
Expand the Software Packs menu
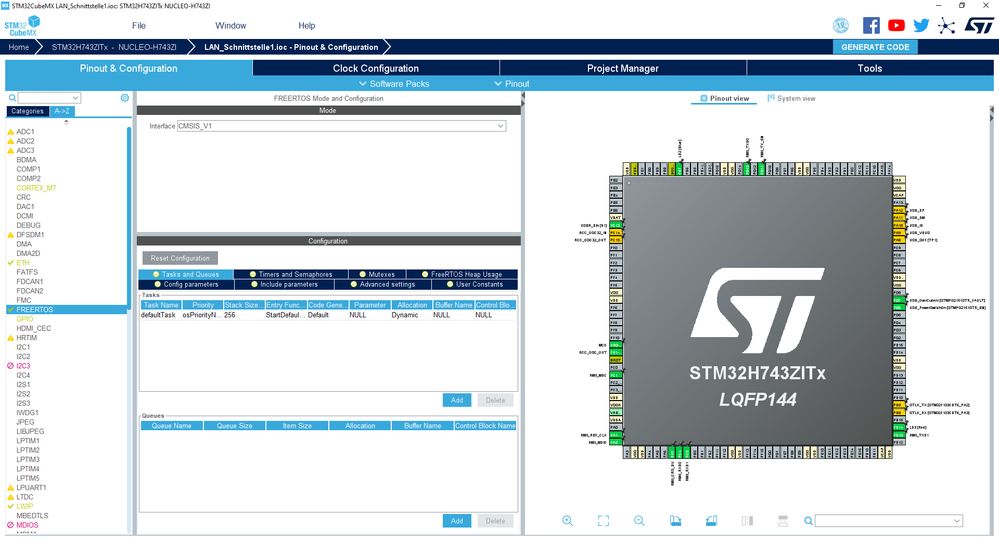tap(394, 83)
